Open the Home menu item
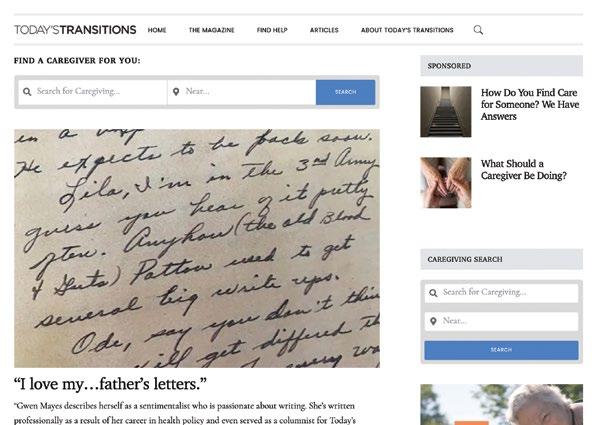The width and height of the screenshot is (602, 425). (157, 30)
